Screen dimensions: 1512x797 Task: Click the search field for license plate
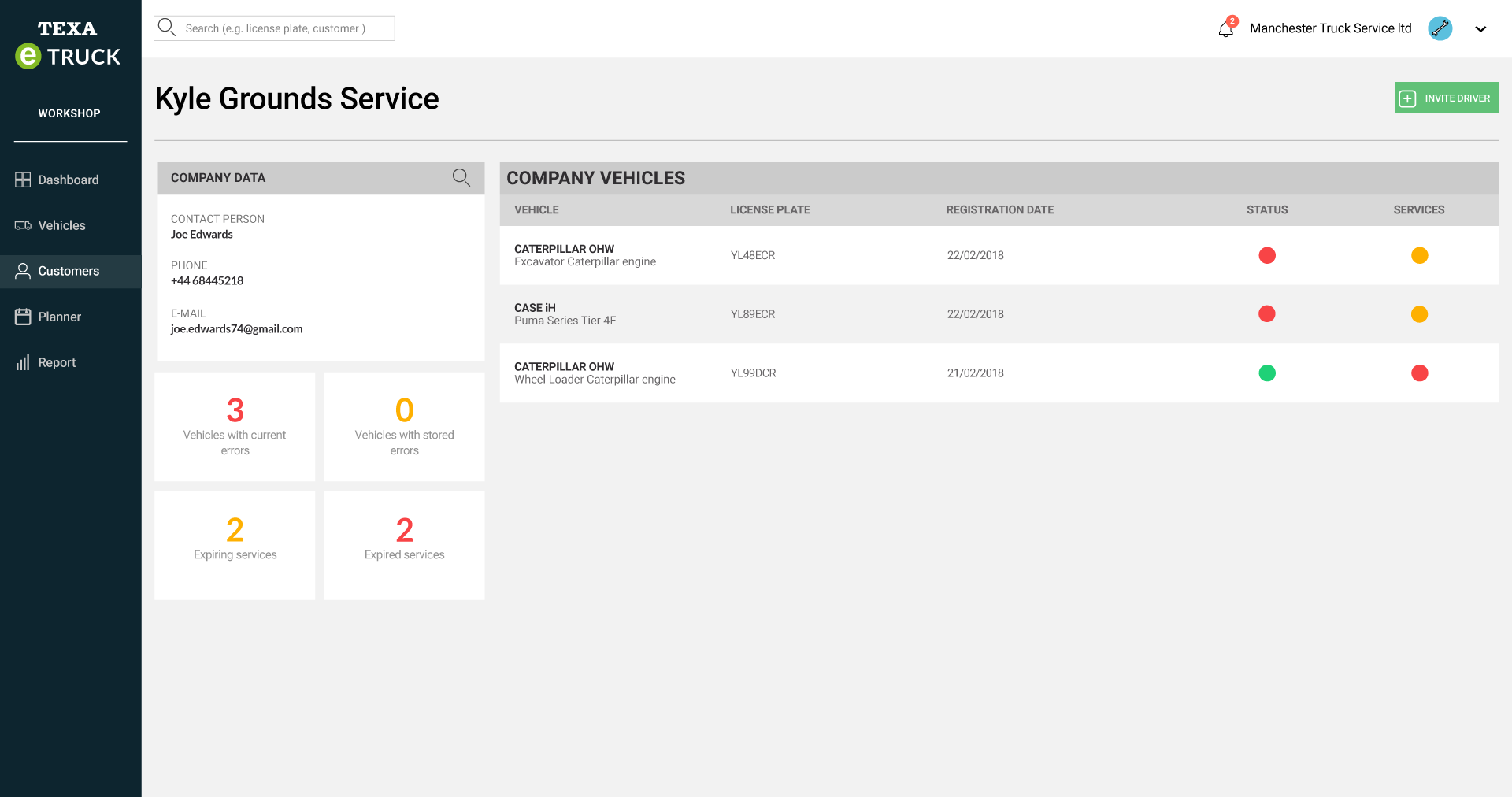[x=274, y=28]
